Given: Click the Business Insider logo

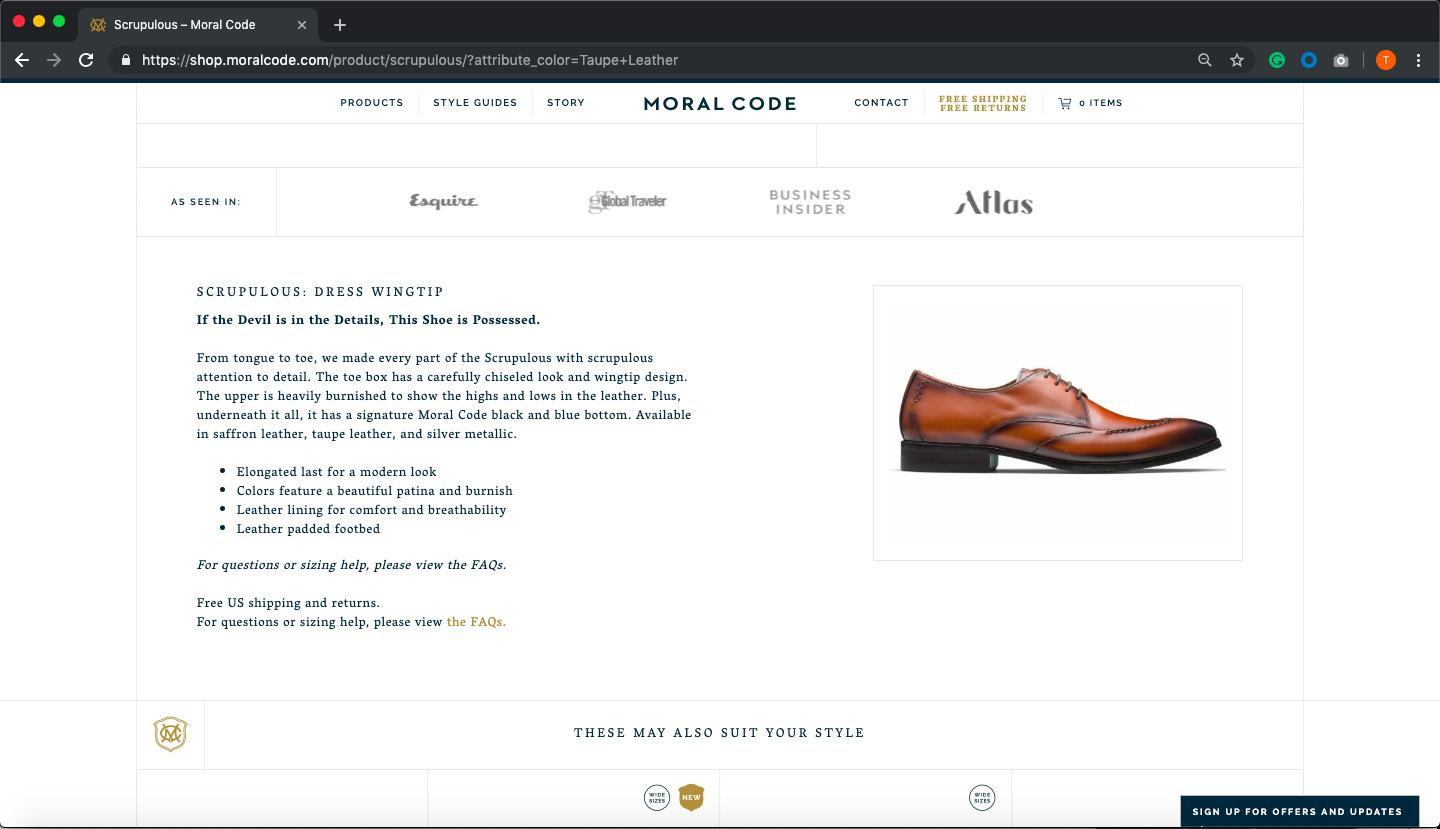Looking at the screenshot, I should click(x=810, y=202).
